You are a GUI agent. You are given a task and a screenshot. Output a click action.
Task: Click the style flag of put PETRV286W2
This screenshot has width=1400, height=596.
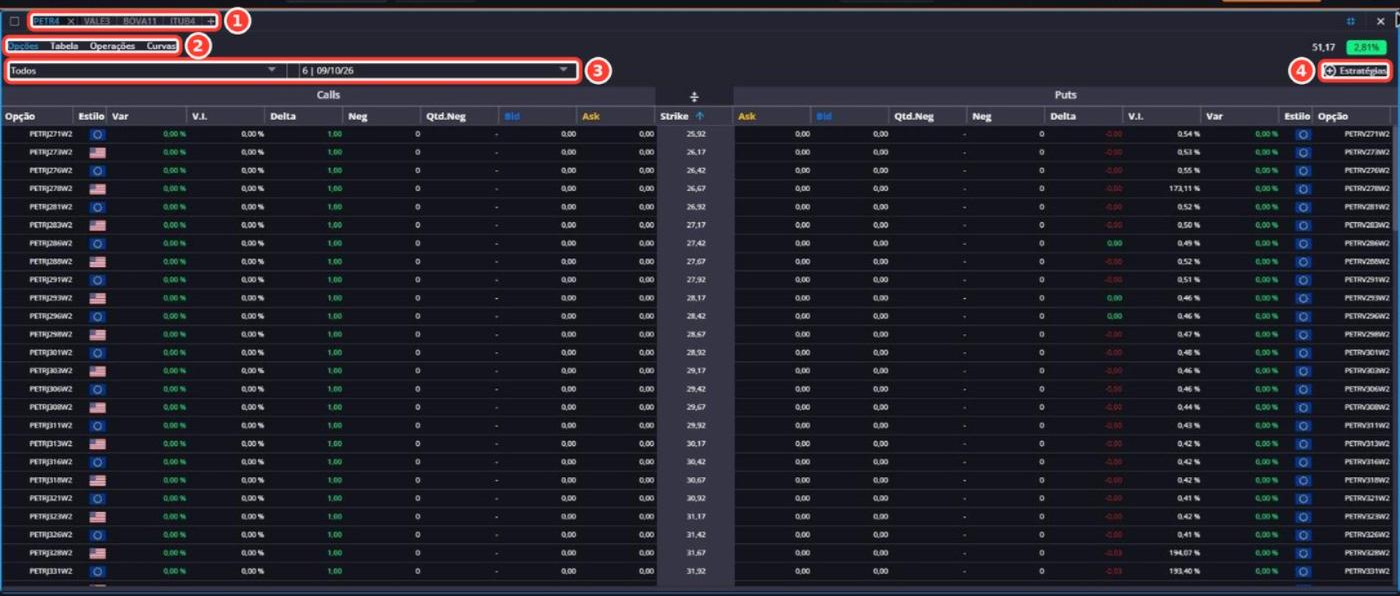1303,243
